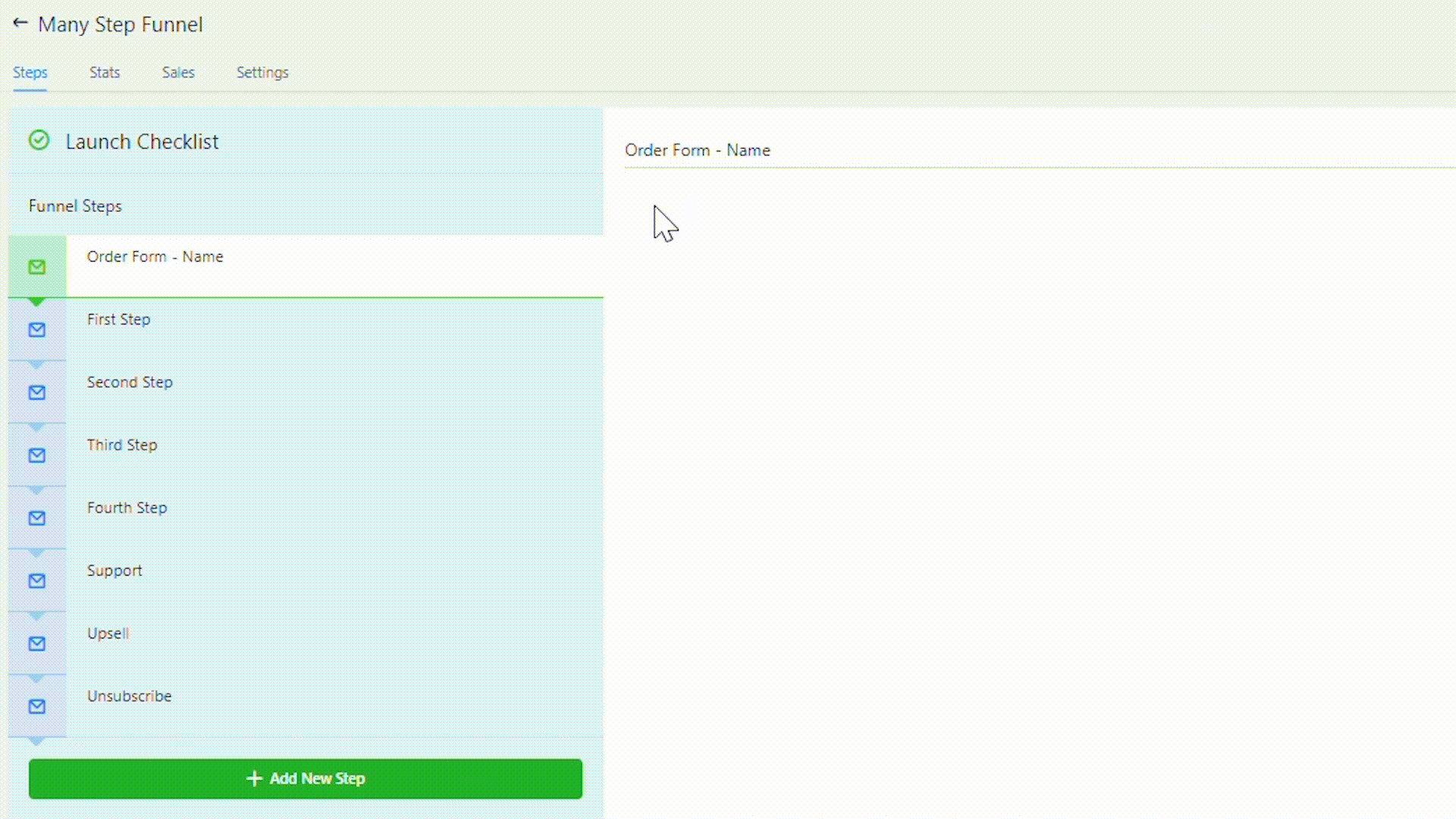Go to the Settings tab
Screen dimensions: 1456x819
click(262, 73)
